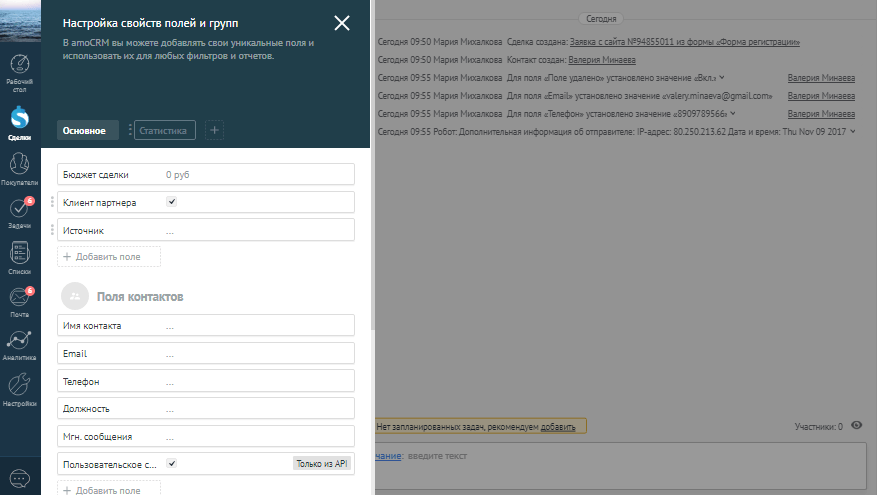Click the Email contact field input

point(257,354)
